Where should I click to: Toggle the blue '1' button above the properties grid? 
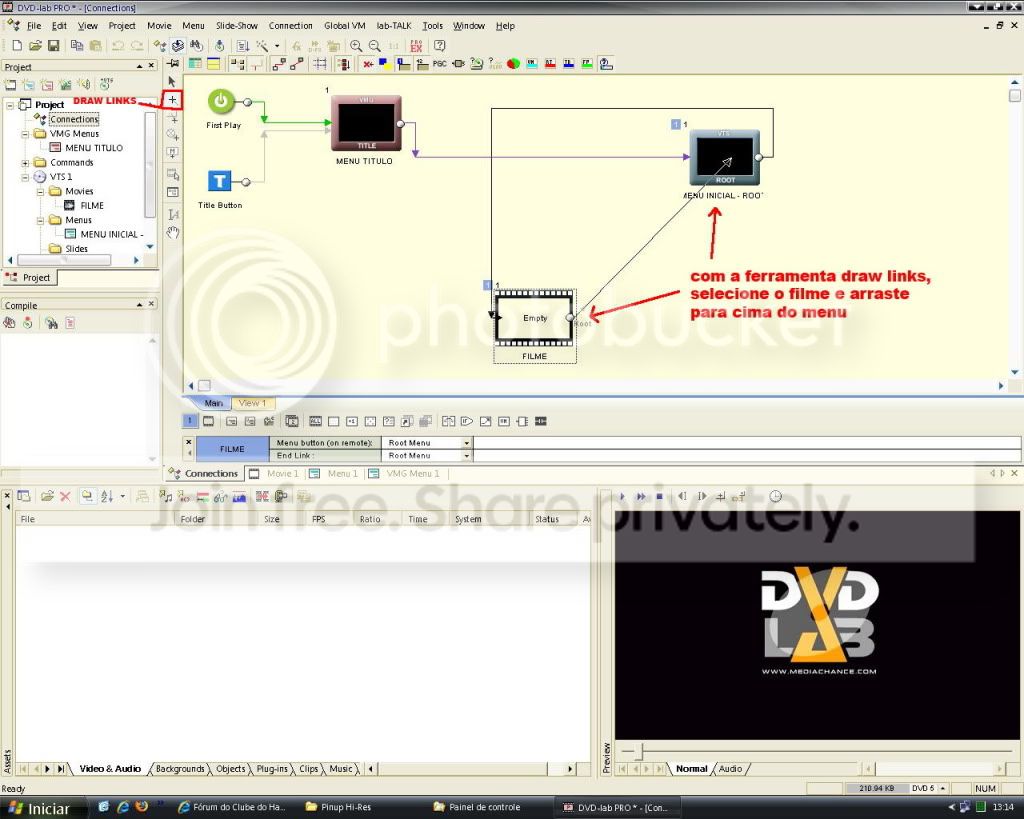189,421
